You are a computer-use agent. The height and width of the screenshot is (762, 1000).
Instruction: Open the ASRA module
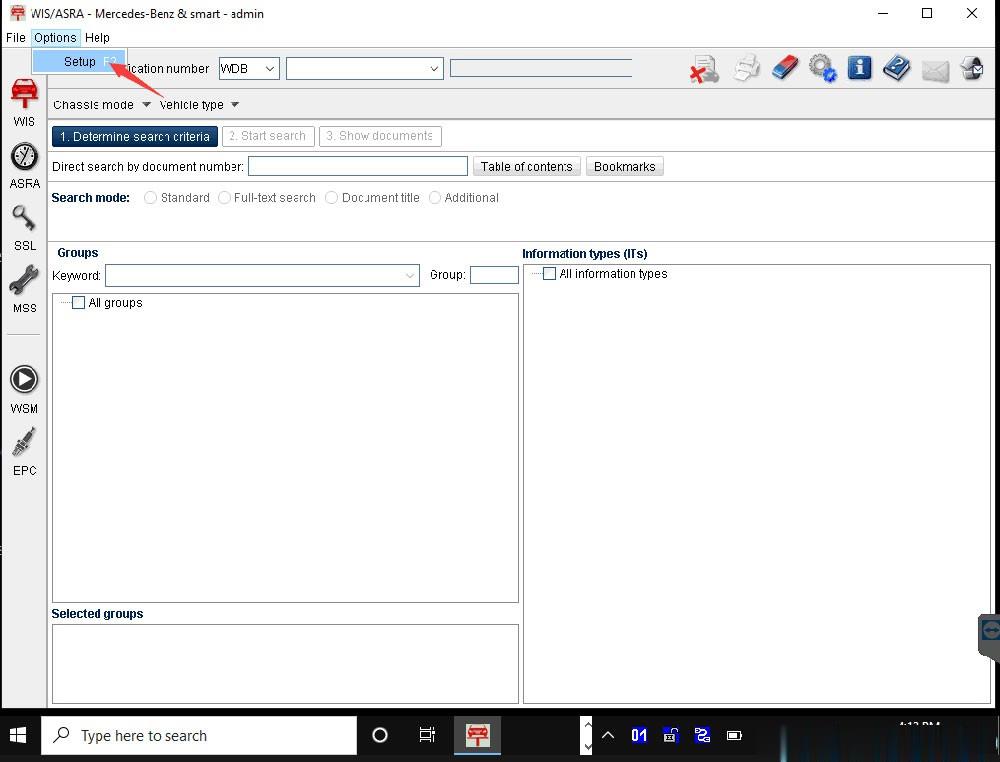point(24,166)
